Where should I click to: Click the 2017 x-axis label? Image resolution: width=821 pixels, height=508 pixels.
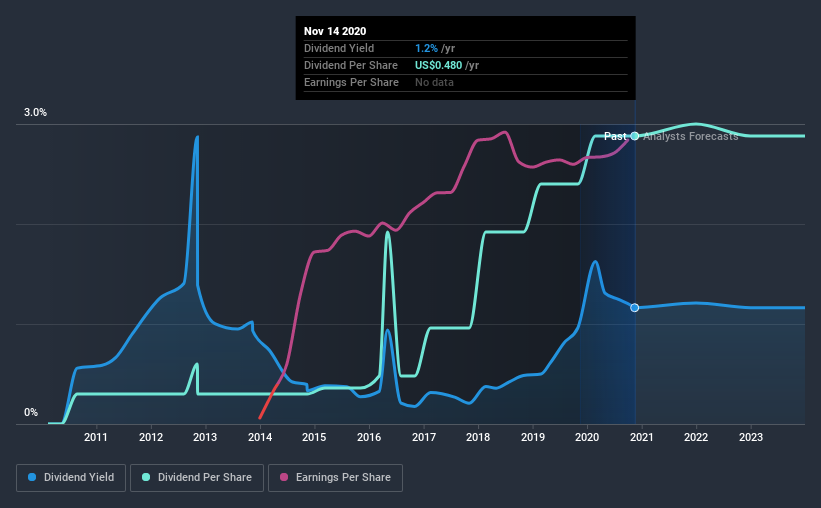[x=424, y=437]
